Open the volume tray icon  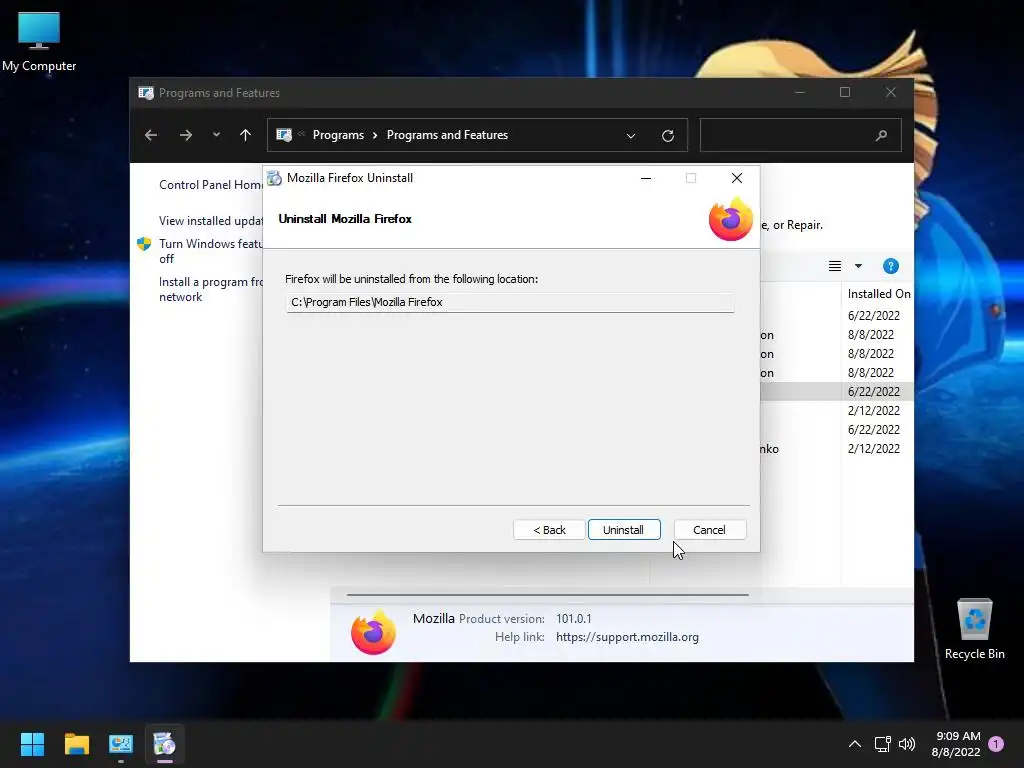(x=907, y=744)
